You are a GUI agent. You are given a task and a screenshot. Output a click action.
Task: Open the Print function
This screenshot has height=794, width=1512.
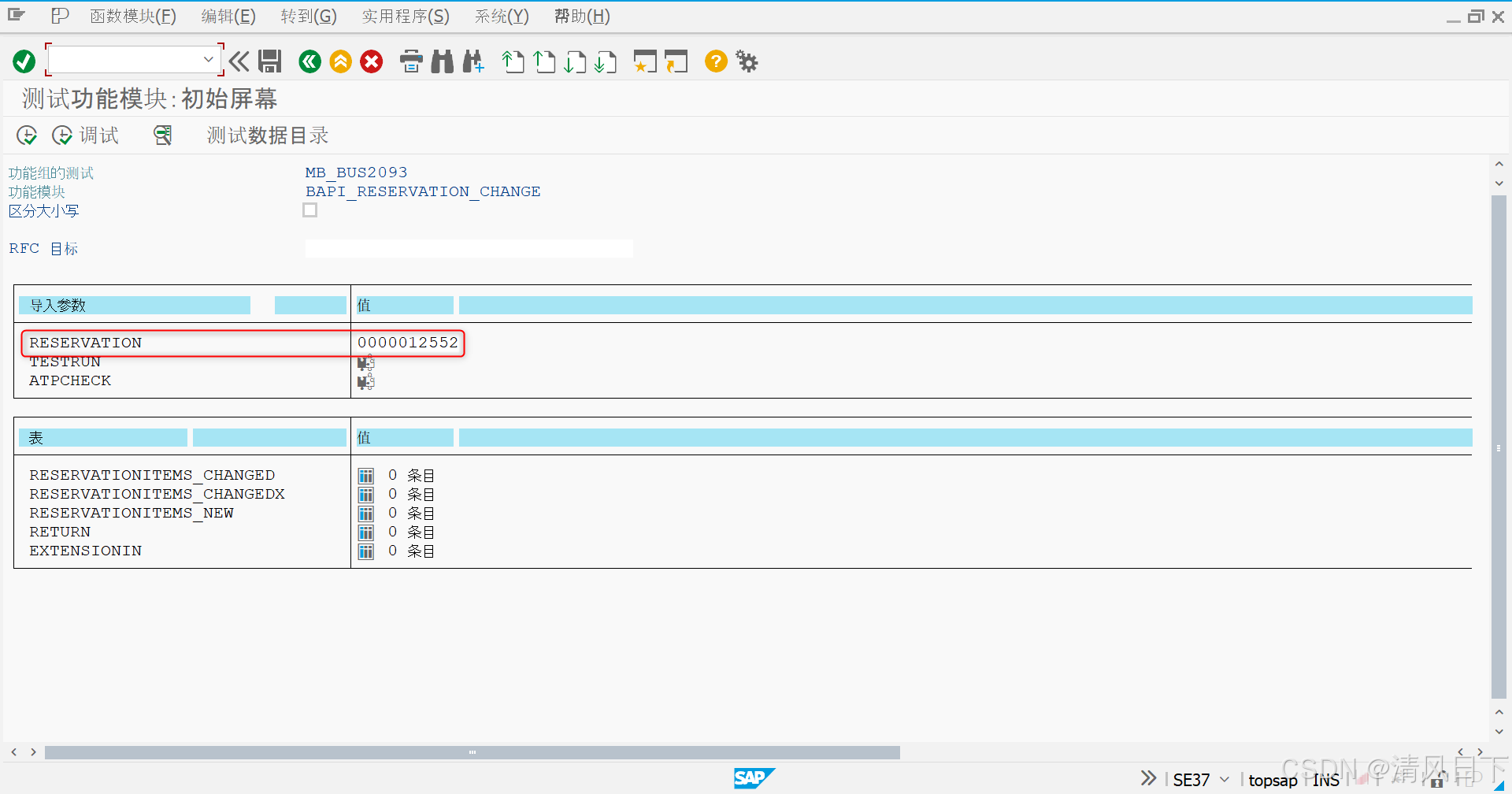411,61
